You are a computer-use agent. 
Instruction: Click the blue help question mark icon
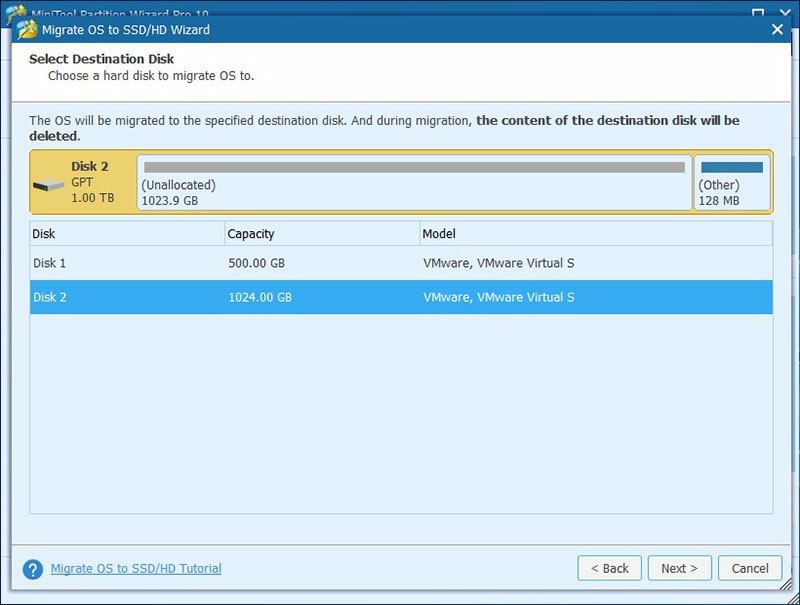pyautogui.click(x=33, y=569)
